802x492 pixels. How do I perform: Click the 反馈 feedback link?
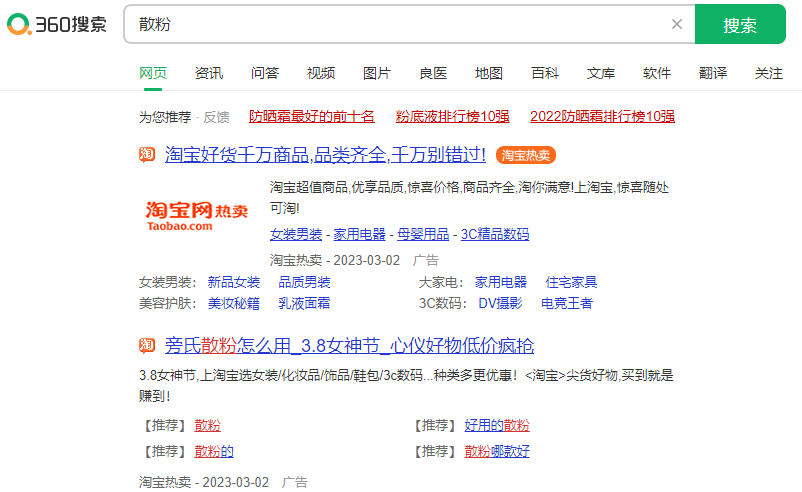(x=216, y=117)
